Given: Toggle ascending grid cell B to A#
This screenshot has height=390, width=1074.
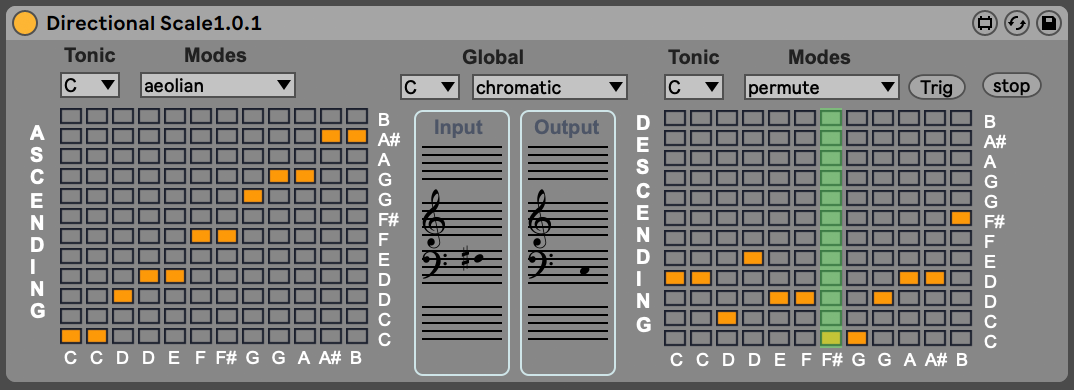Looking at the screenshot, I should click(357, 136).
